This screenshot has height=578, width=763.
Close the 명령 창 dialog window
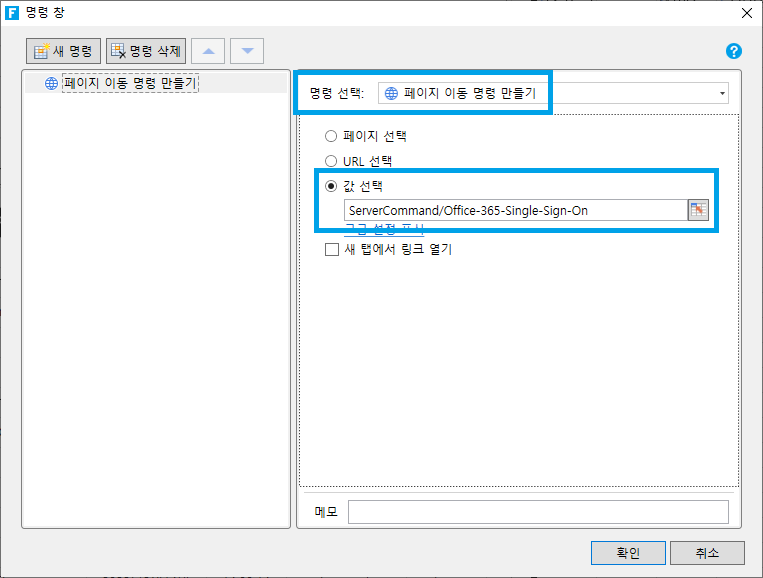click(746, 13)
